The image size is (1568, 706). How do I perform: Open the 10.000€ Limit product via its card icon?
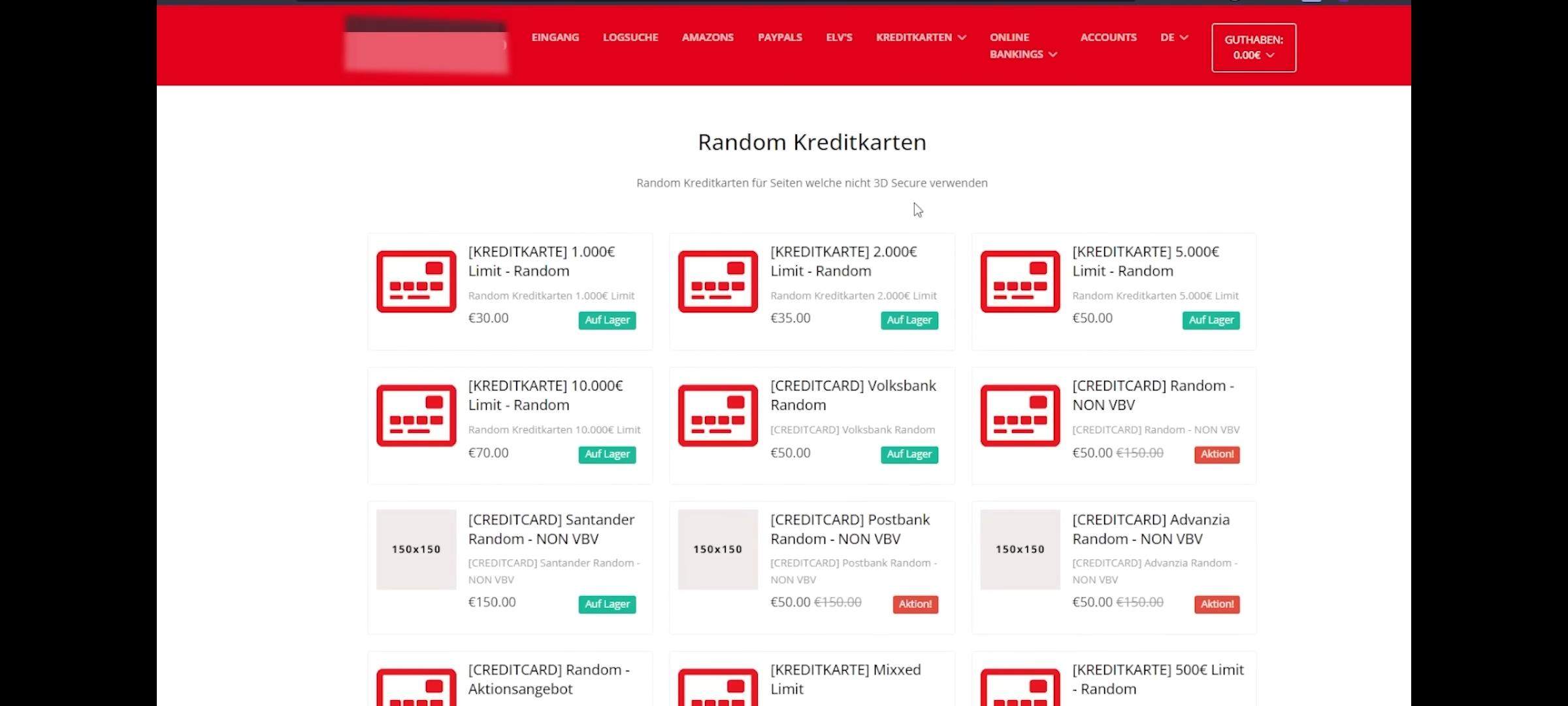[416, 415]
